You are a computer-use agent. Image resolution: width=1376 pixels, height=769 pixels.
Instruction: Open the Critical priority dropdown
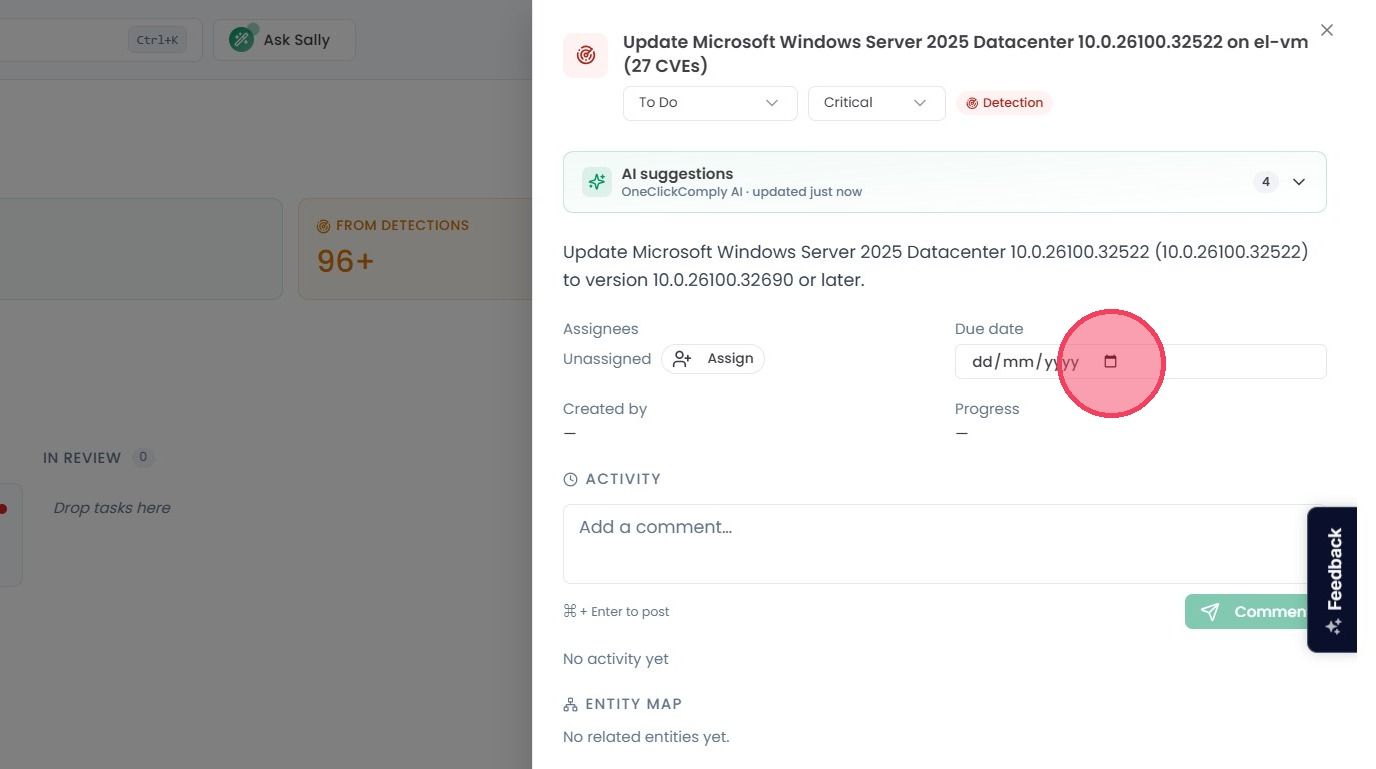point(877,103)
